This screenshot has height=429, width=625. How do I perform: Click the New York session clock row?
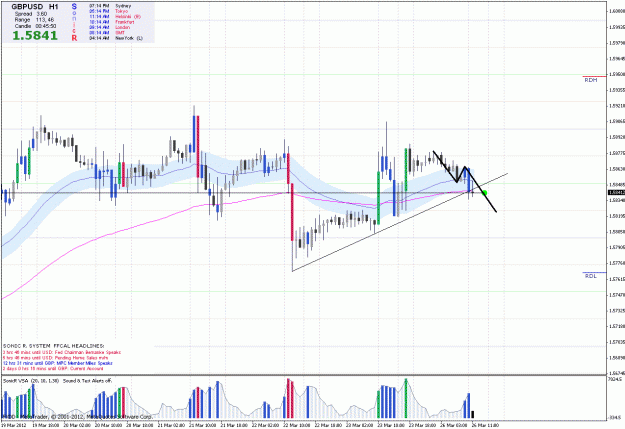pyautogui.click(x=116, y=38)
